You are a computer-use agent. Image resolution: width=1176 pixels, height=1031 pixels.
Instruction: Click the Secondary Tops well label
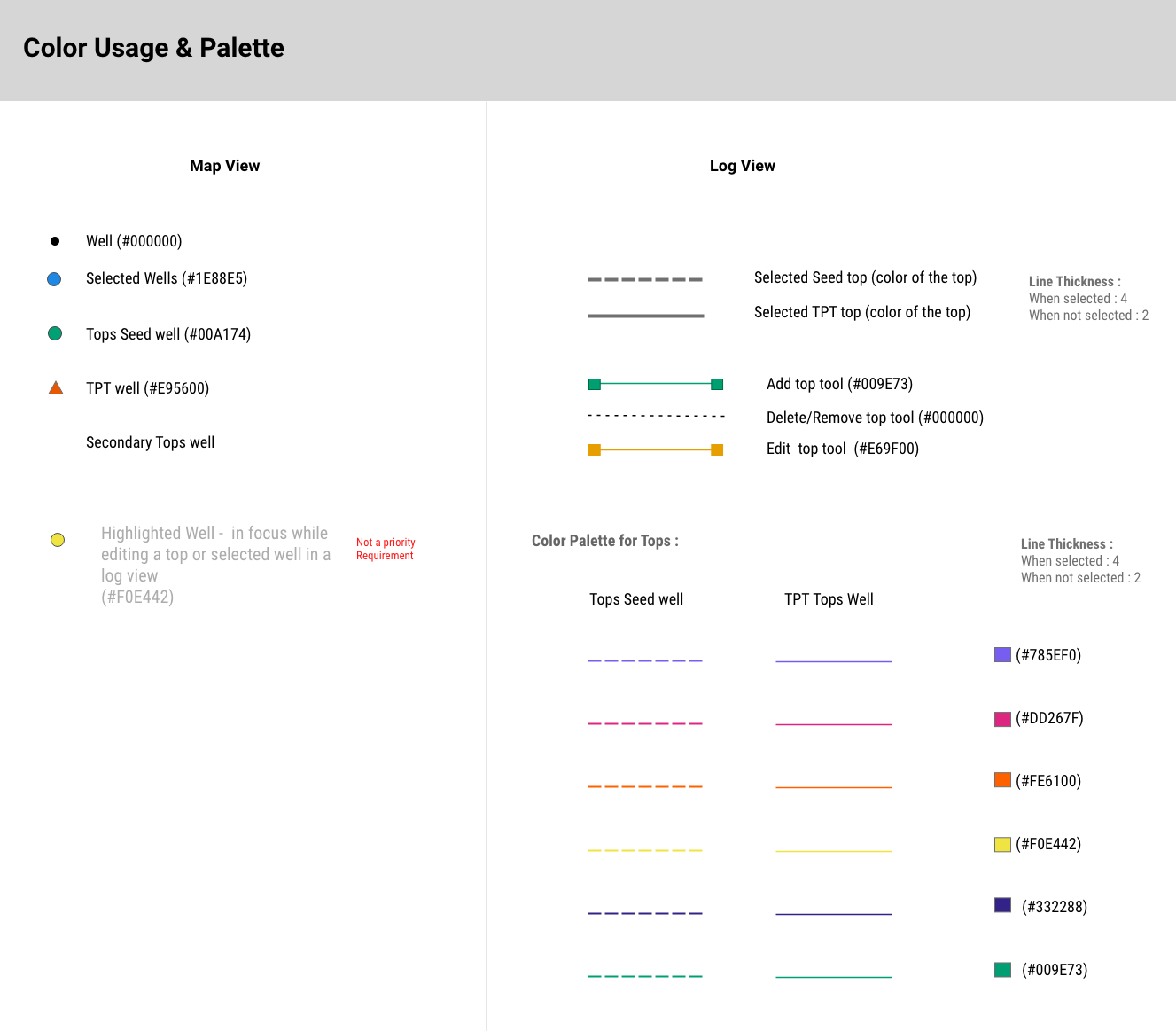click(x=150, y=442)
